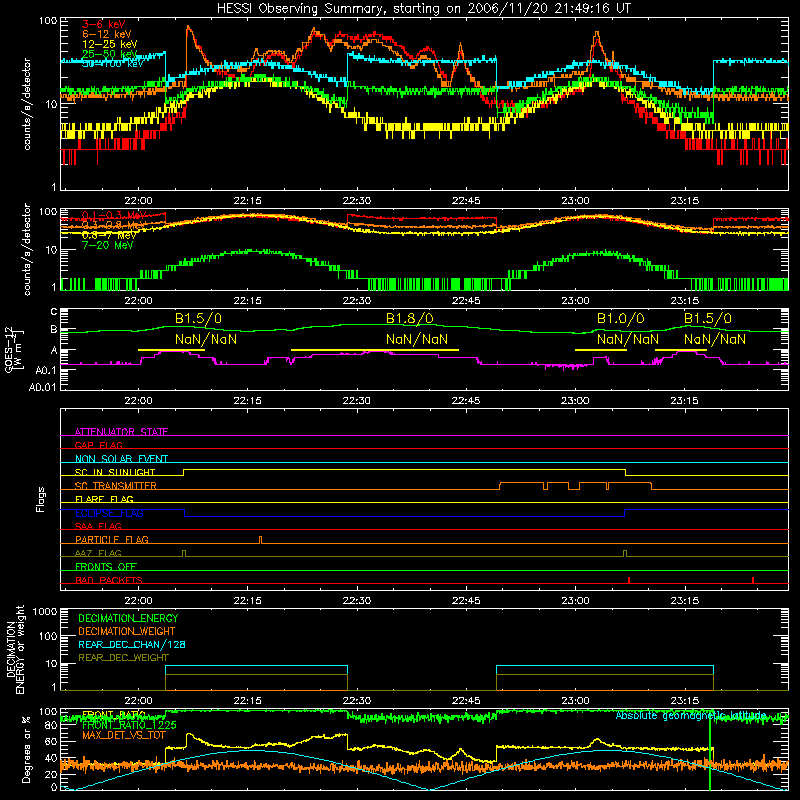Select the BAD_PACKETS flag label
The height and width of the screenshot is (800, 800).
click(x=109, y=581)
